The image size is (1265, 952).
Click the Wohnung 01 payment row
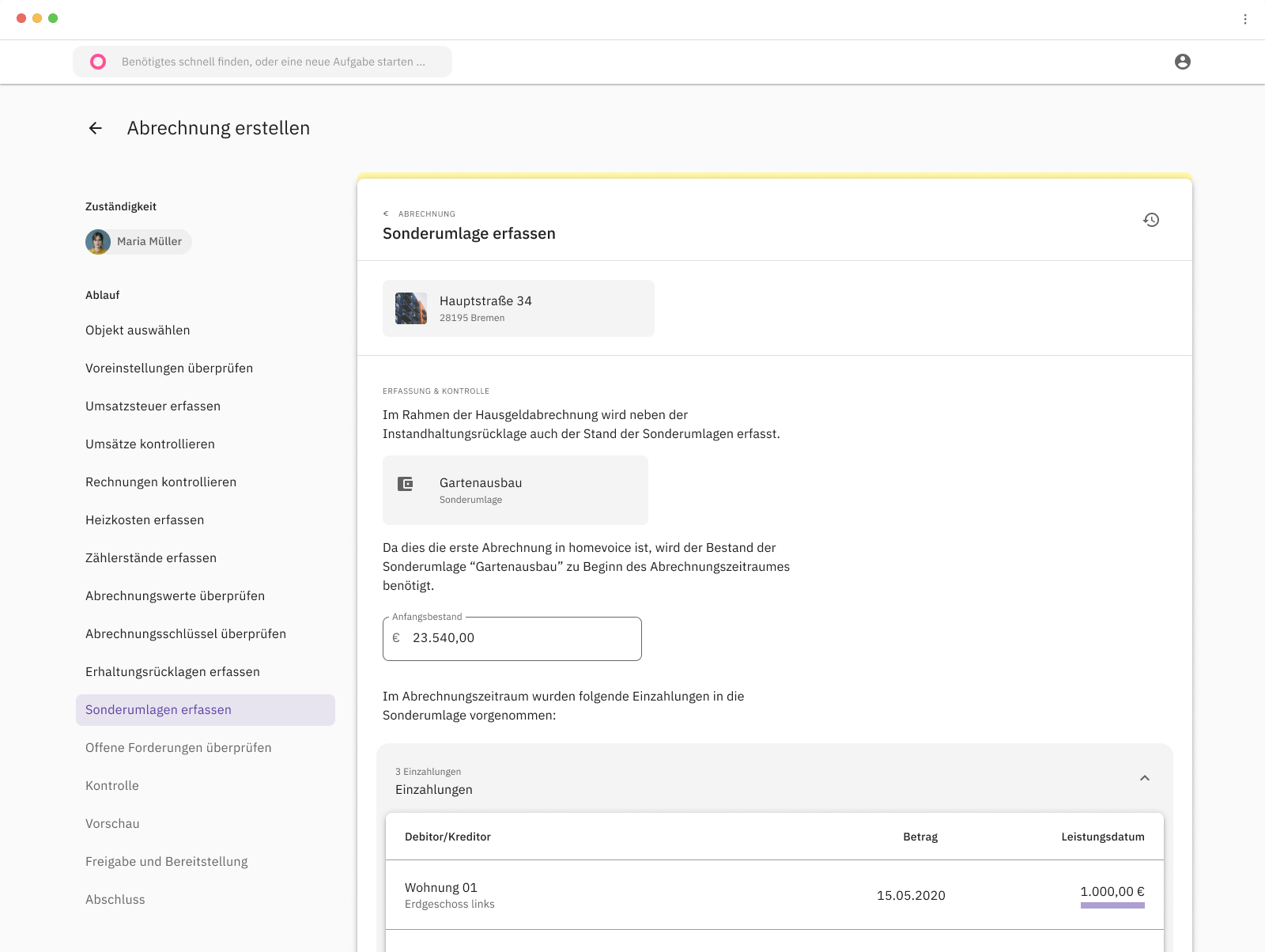tap(773, 895)
